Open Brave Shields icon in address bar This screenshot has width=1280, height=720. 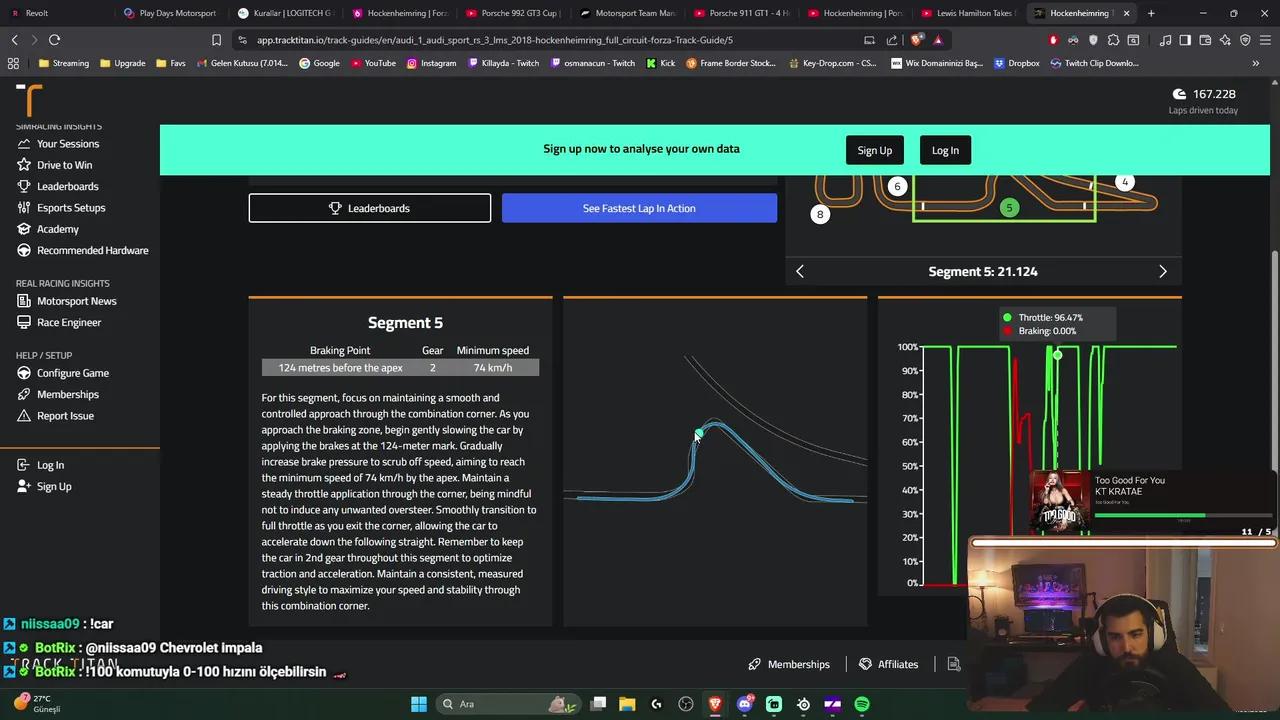917,40
